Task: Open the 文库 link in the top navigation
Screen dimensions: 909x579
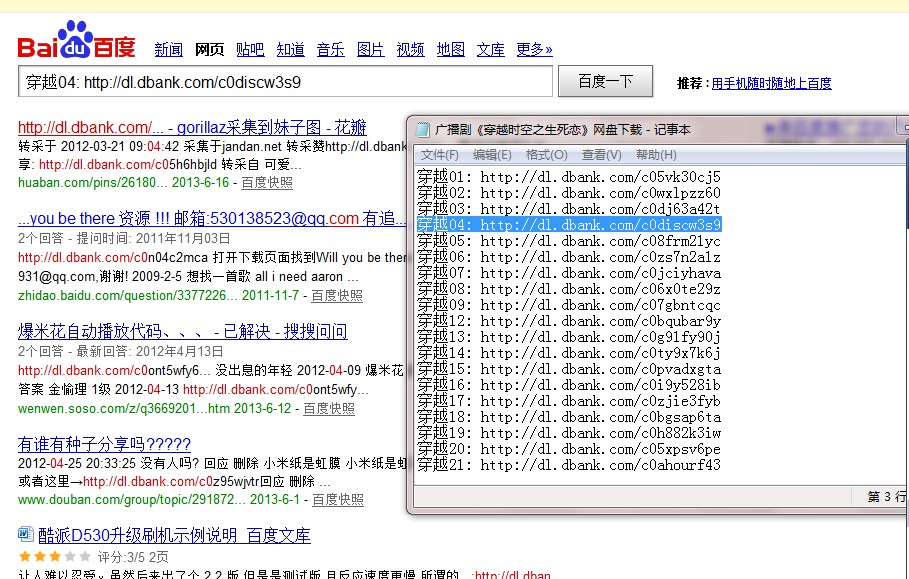Action: click(490, 49)
